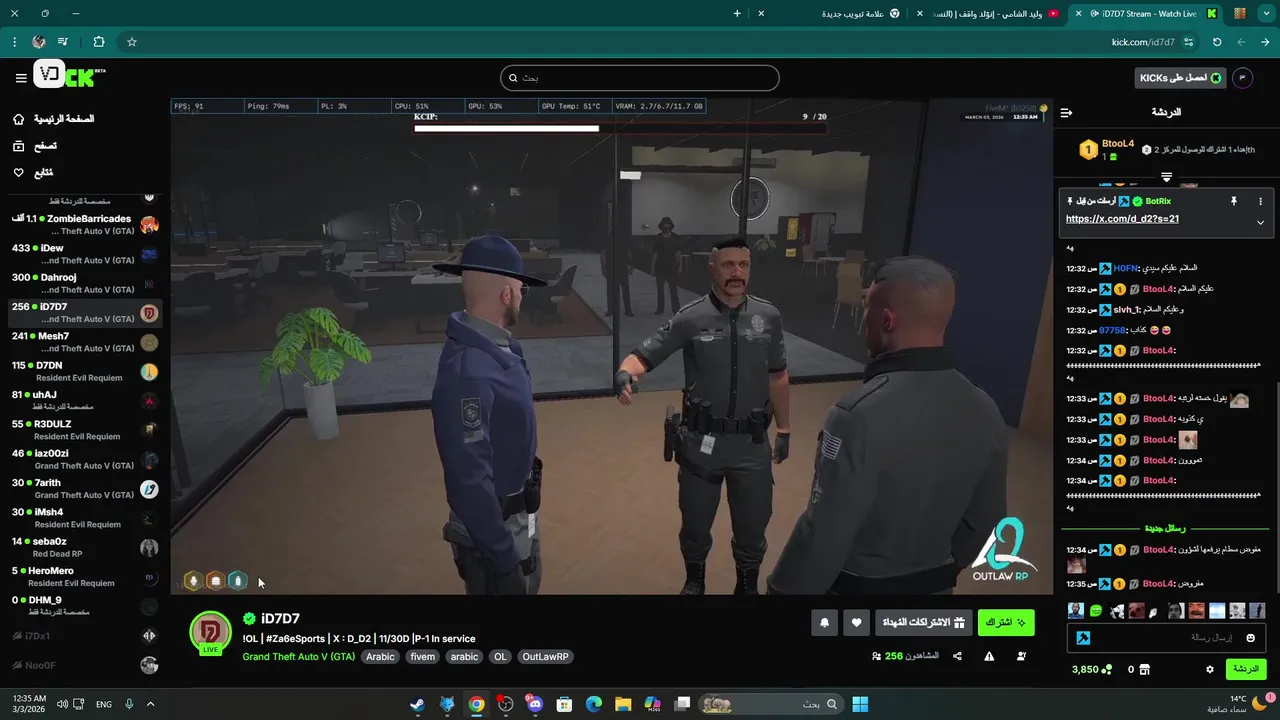Follow the channel with heart button
This screenshot has height=720, width=1280.
[856, 623]
